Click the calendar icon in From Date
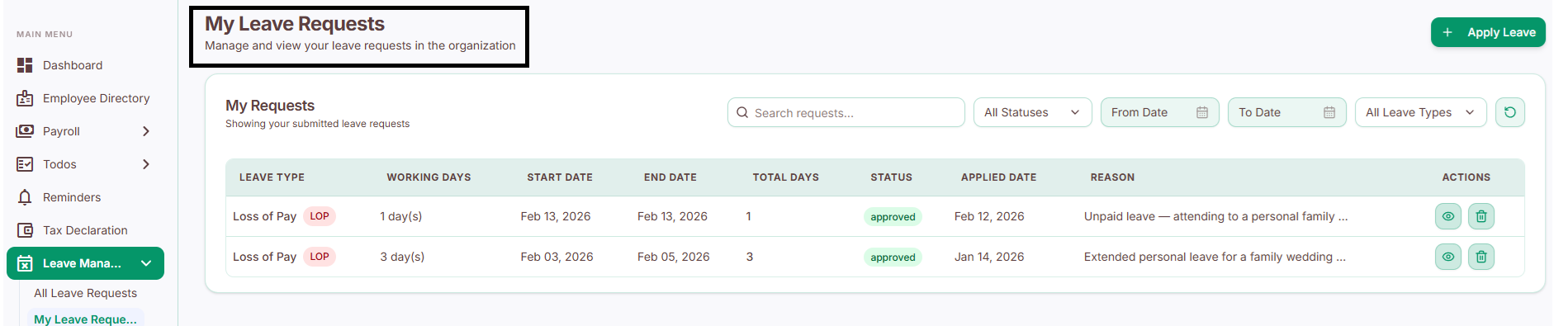Viewport: 1568px width, 326px height. point(1201,112)
